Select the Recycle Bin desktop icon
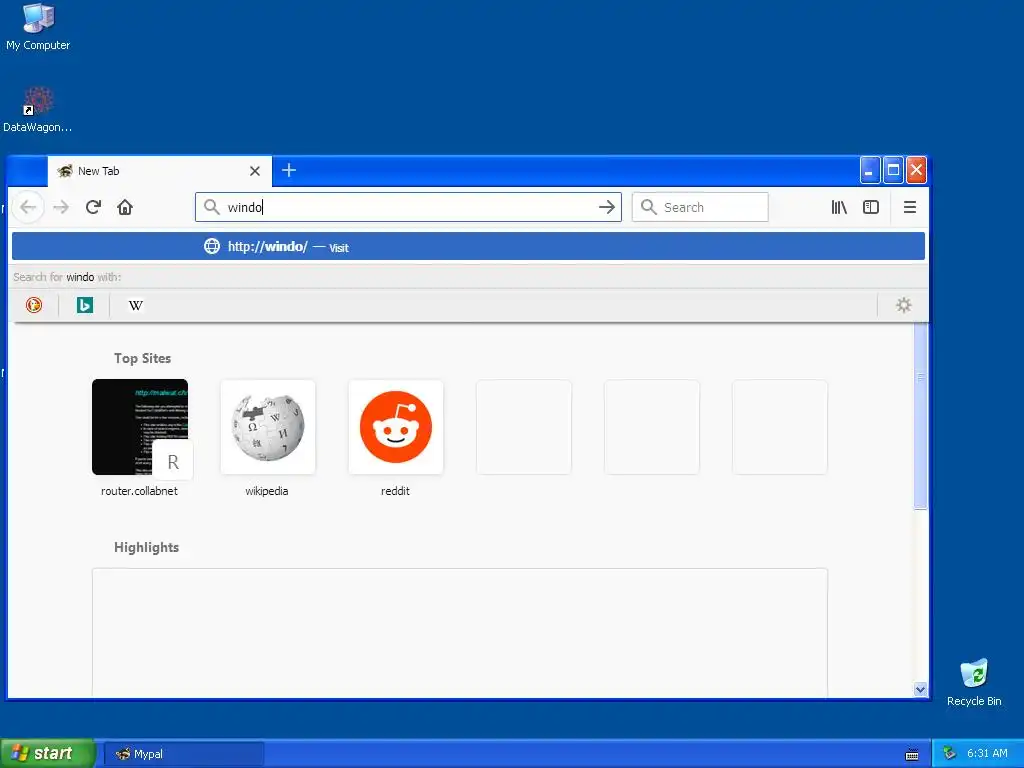Image resolution: width=1024 pixels, height=768 pixels. tap(974, 682)
